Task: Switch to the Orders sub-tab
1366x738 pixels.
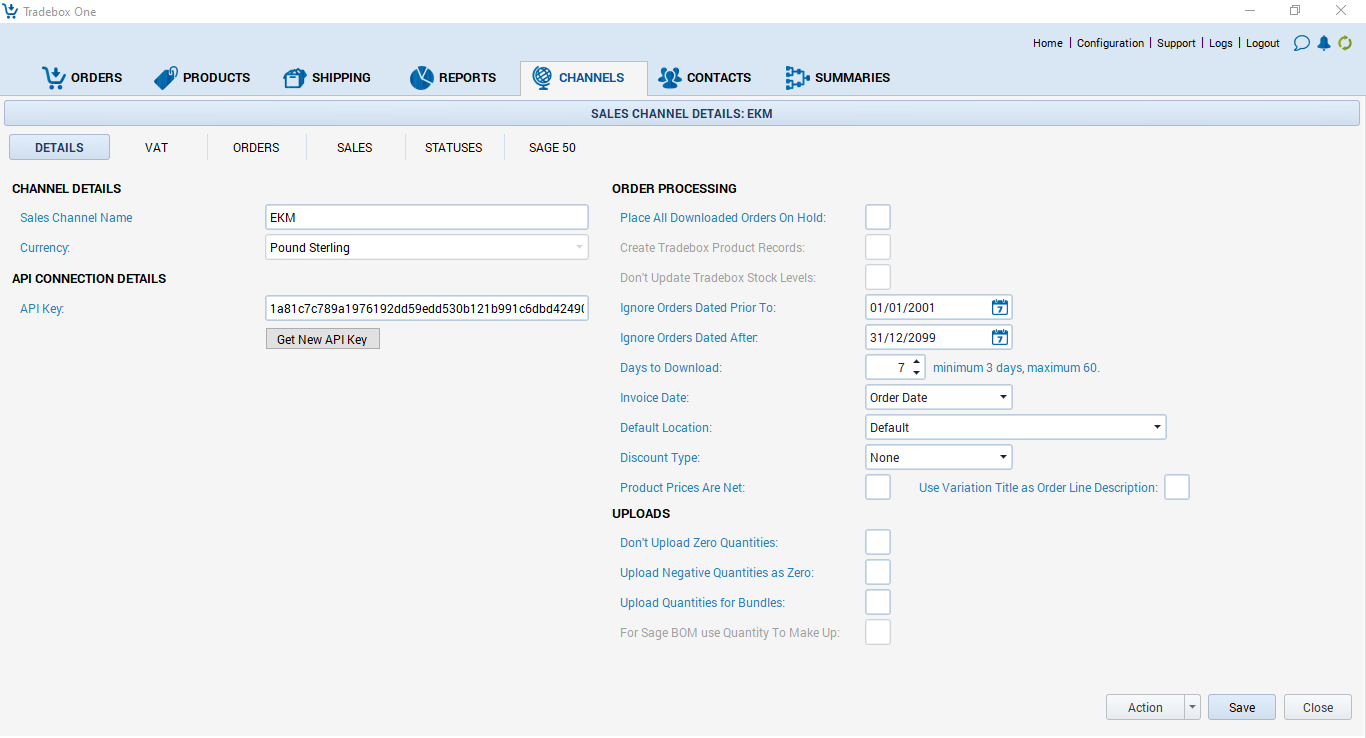Action: (x=256, y=147)
